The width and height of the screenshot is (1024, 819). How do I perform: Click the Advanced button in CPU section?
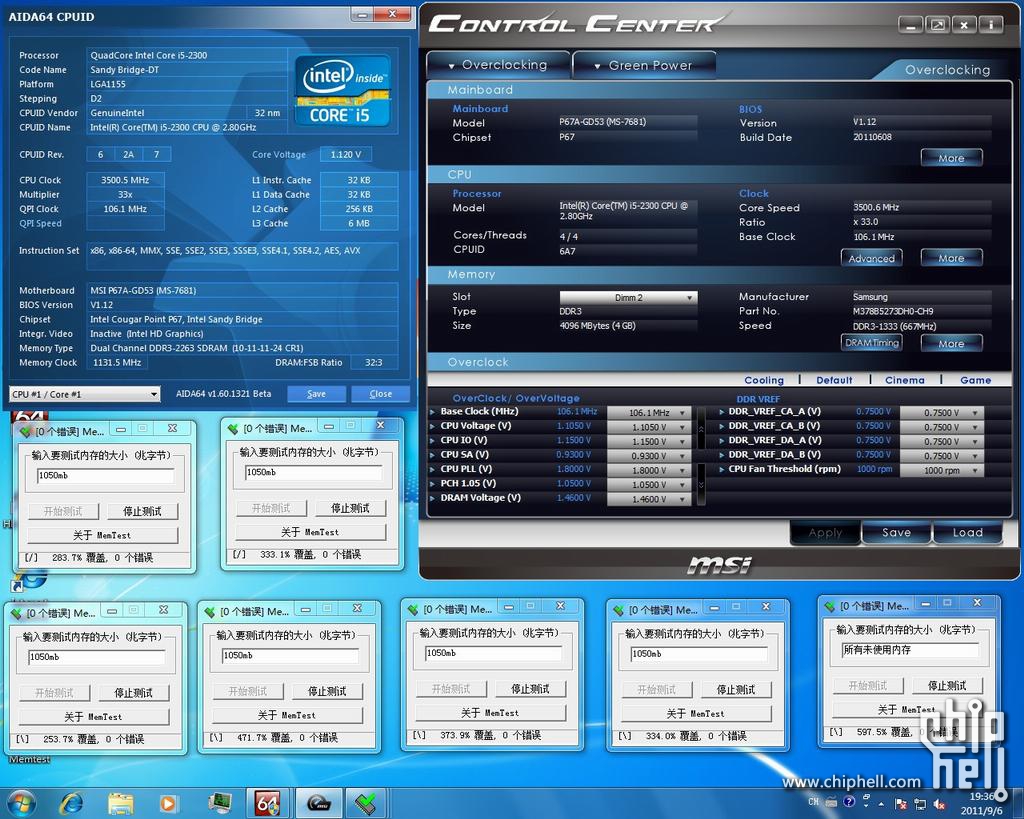[x=872, y=258]
